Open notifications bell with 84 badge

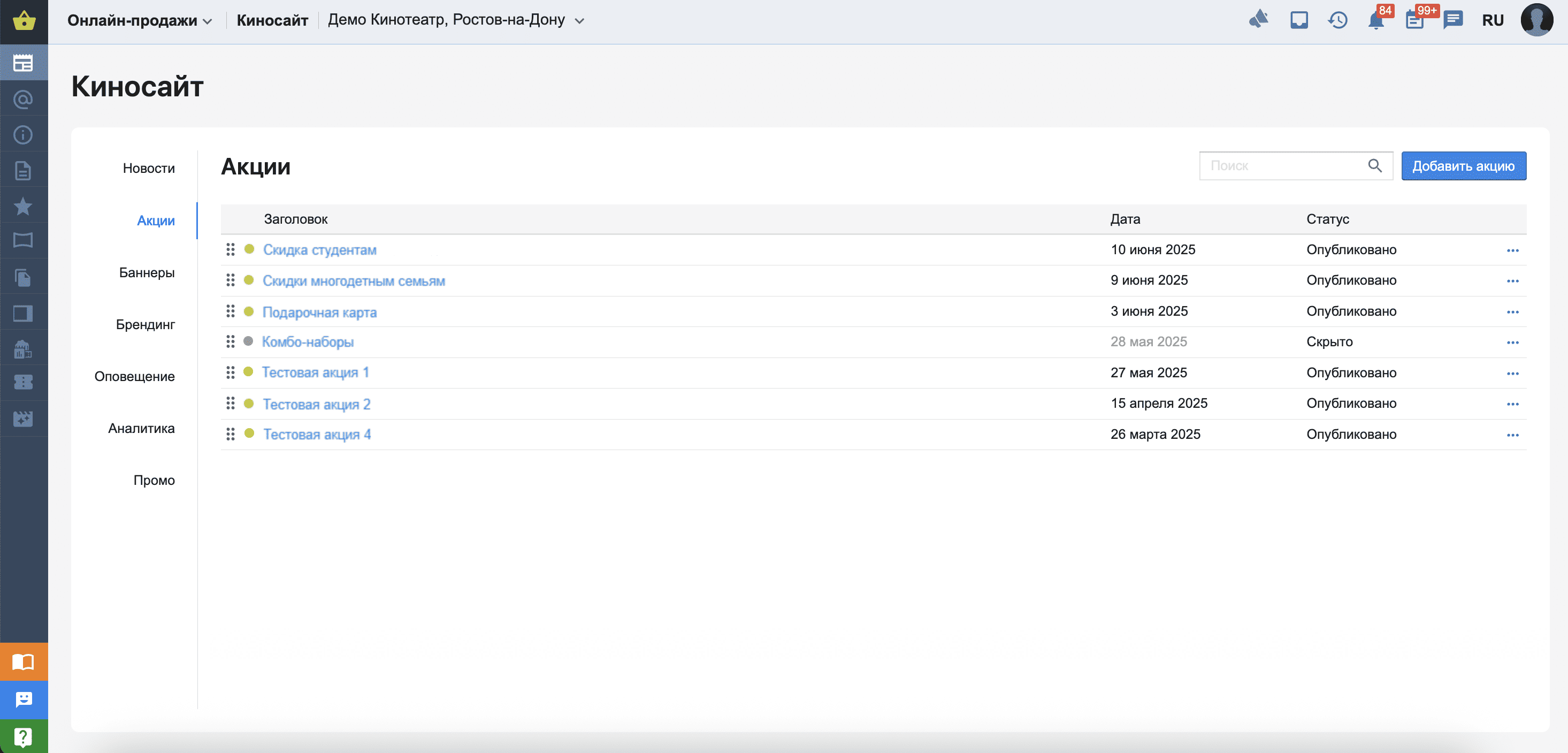1377,20
